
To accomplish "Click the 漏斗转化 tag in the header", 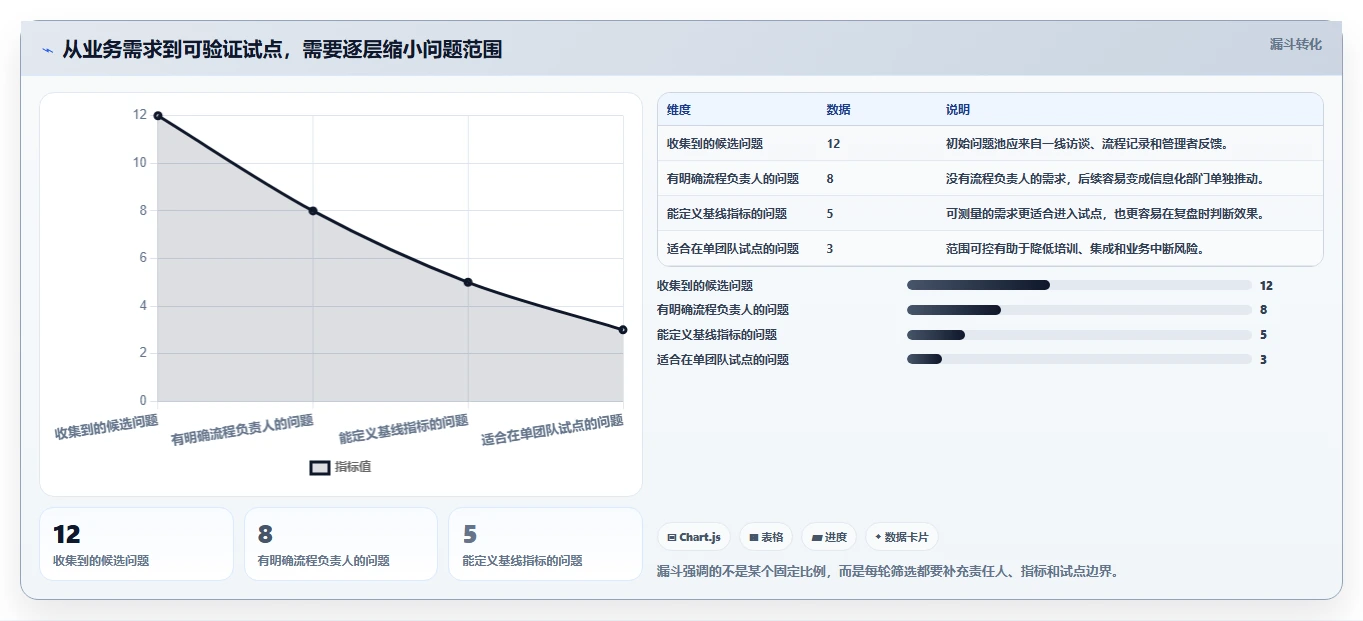I will click(x=1296, y=45).
